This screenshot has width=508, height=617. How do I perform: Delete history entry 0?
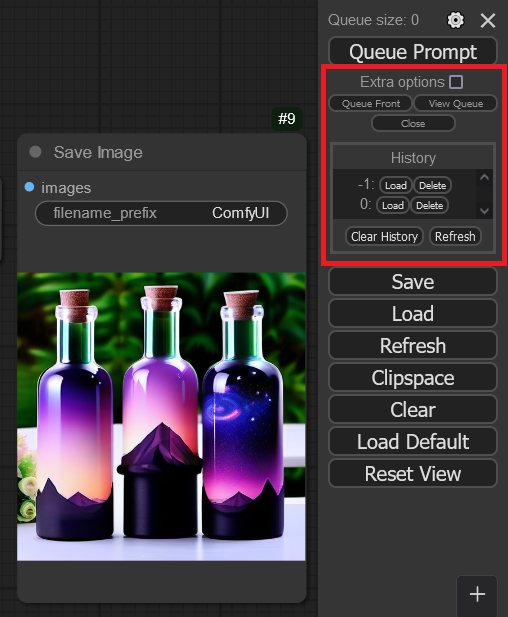point(429,205)
